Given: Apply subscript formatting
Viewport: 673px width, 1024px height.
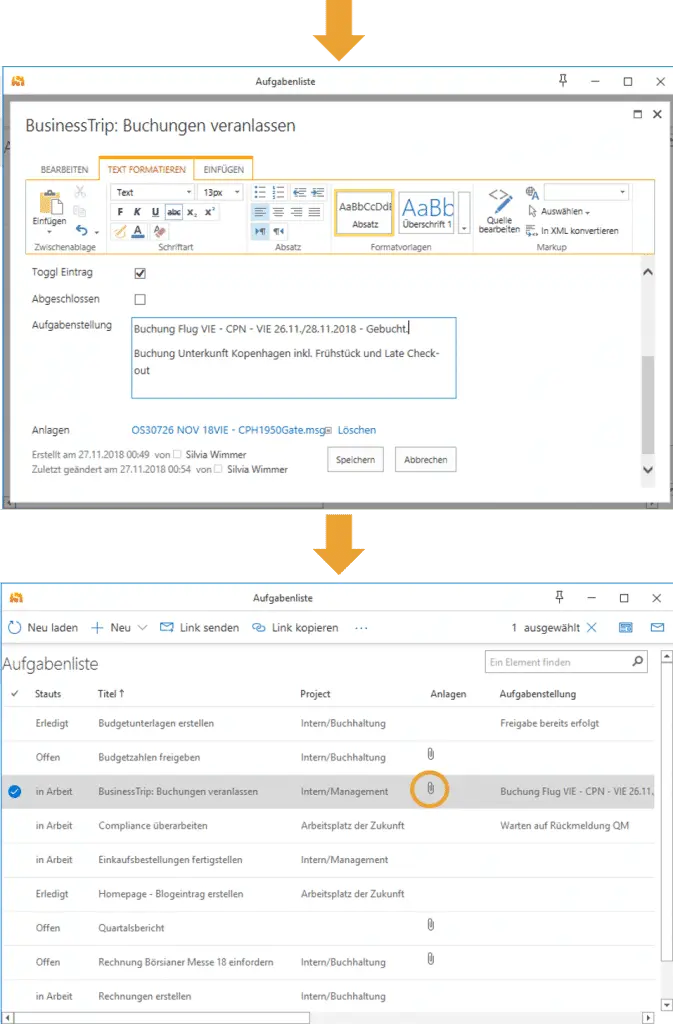Looking at the screenshot, I should (191, 212).
